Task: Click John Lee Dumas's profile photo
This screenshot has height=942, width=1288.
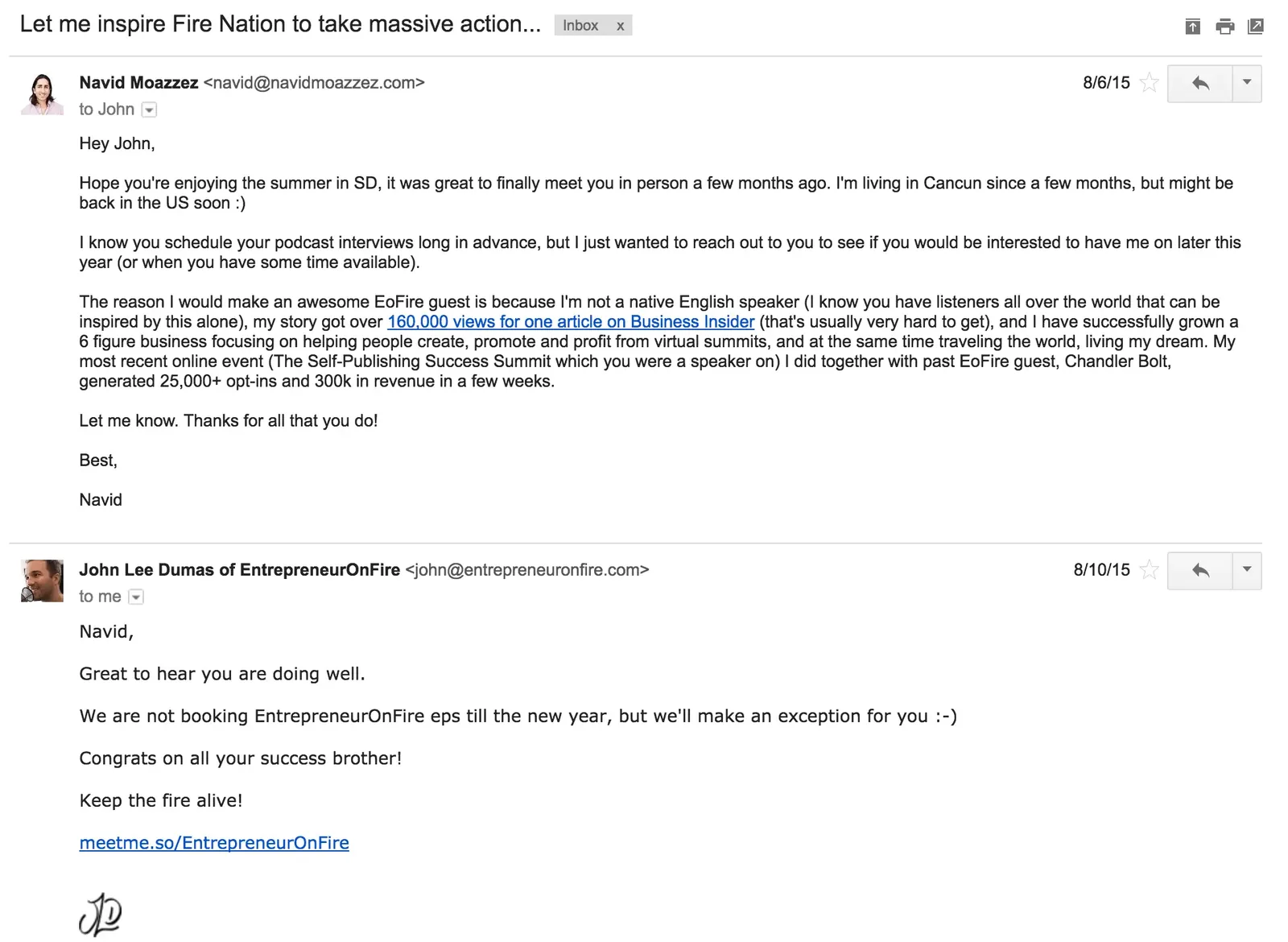Action: tap(42, 580)
